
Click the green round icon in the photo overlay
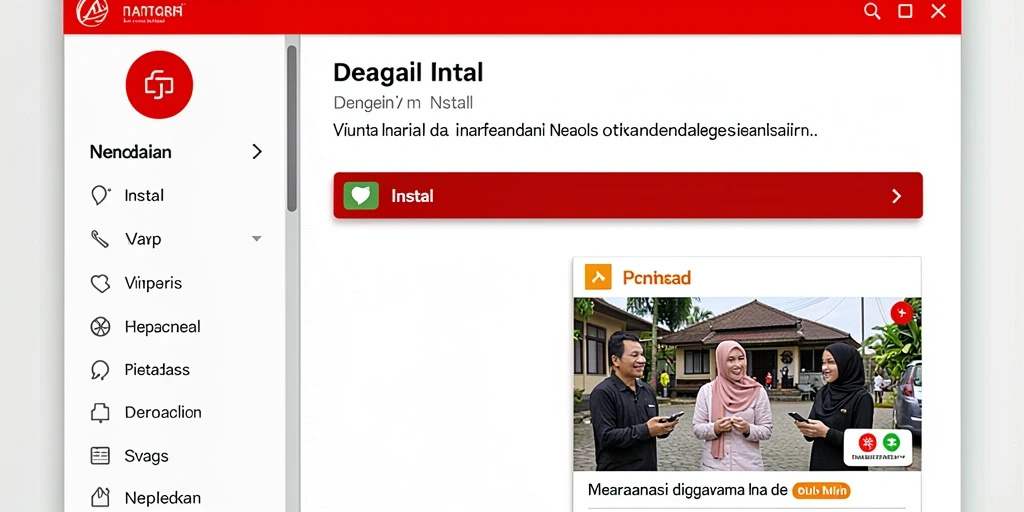tap(891, 442)
